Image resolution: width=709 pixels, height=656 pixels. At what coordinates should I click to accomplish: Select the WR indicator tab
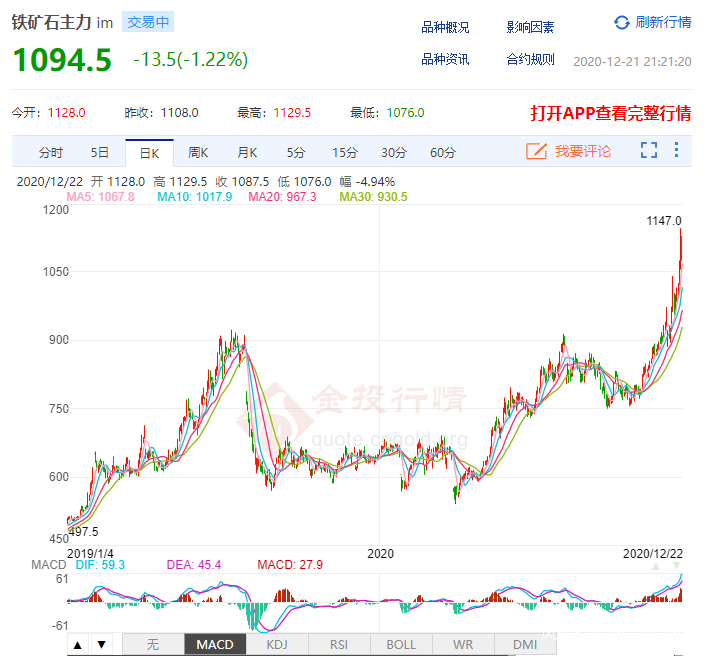(463, 645)
